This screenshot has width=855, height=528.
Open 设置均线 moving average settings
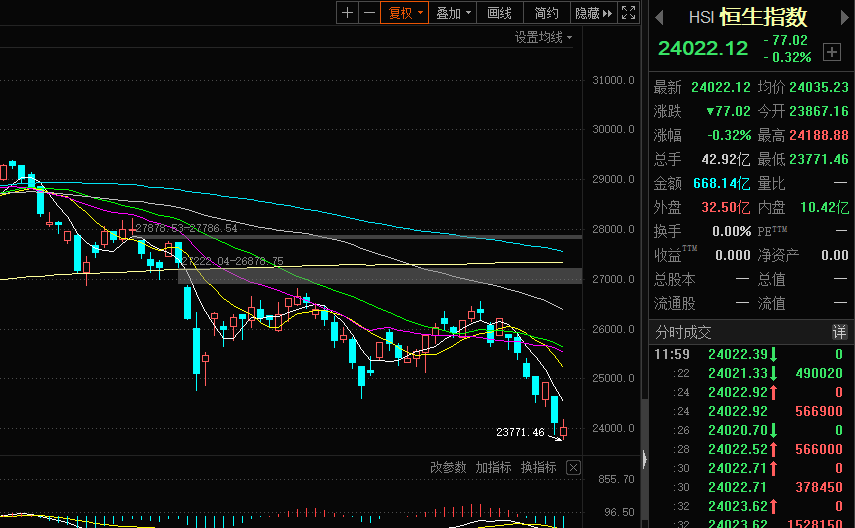click(543, 37)
